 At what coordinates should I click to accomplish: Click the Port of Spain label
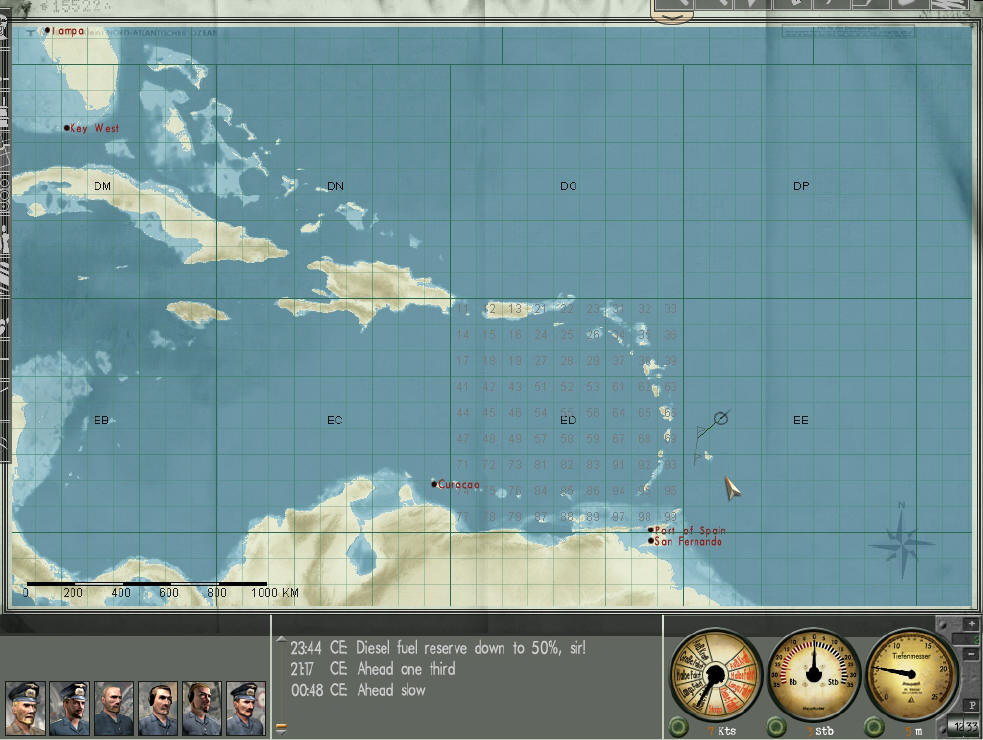(690, 530)
